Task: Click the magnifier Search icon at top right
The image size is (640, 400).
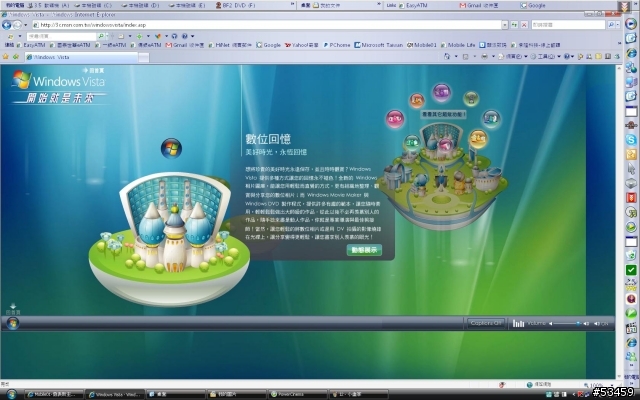Action: pos(611,25)
